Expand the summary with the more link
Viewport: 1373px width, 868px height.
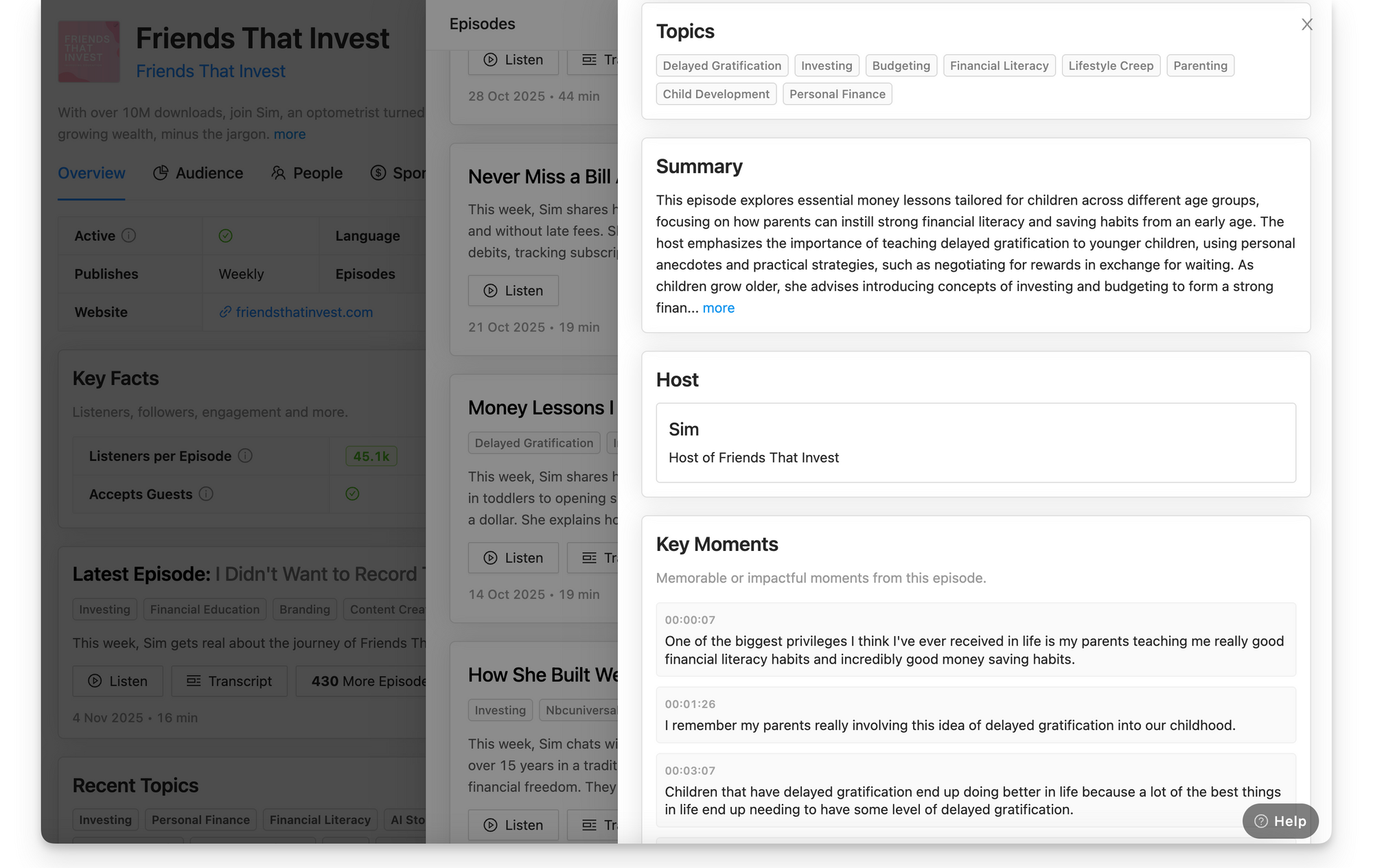click(x=718, y=308)
